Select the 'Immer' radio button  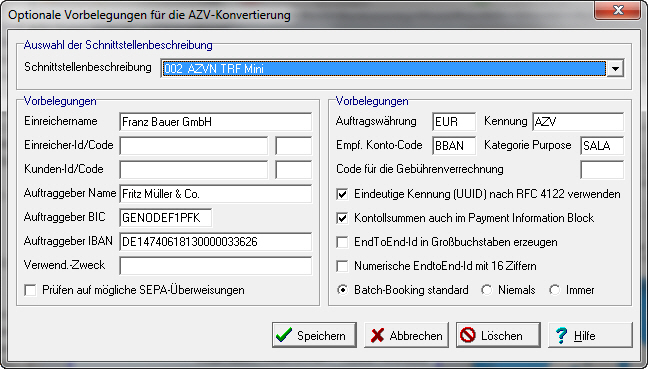click(555, 290)
